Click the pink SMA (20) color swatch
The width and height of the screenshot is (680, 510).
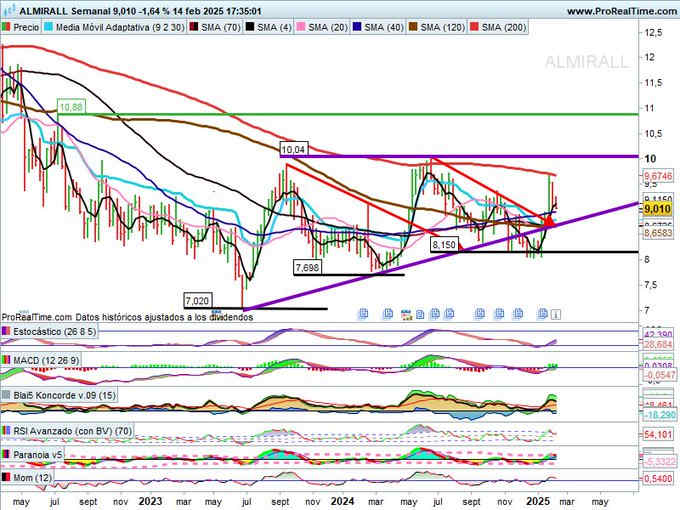tap(301, 27)
